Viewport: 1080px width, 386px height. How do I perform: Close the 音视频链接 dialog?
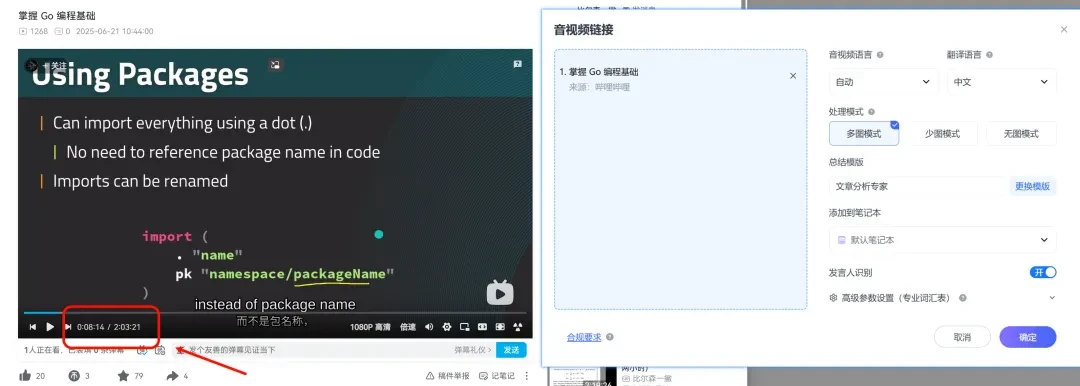[x=1064, y=30]
